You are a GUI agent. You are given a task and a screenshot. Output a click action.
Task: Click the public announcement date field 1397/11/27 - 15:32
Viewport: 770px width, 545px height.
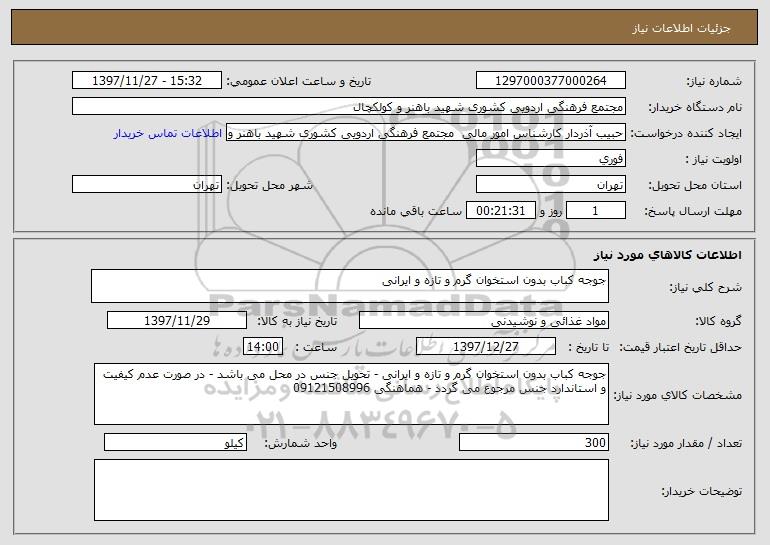click(147, 80)
